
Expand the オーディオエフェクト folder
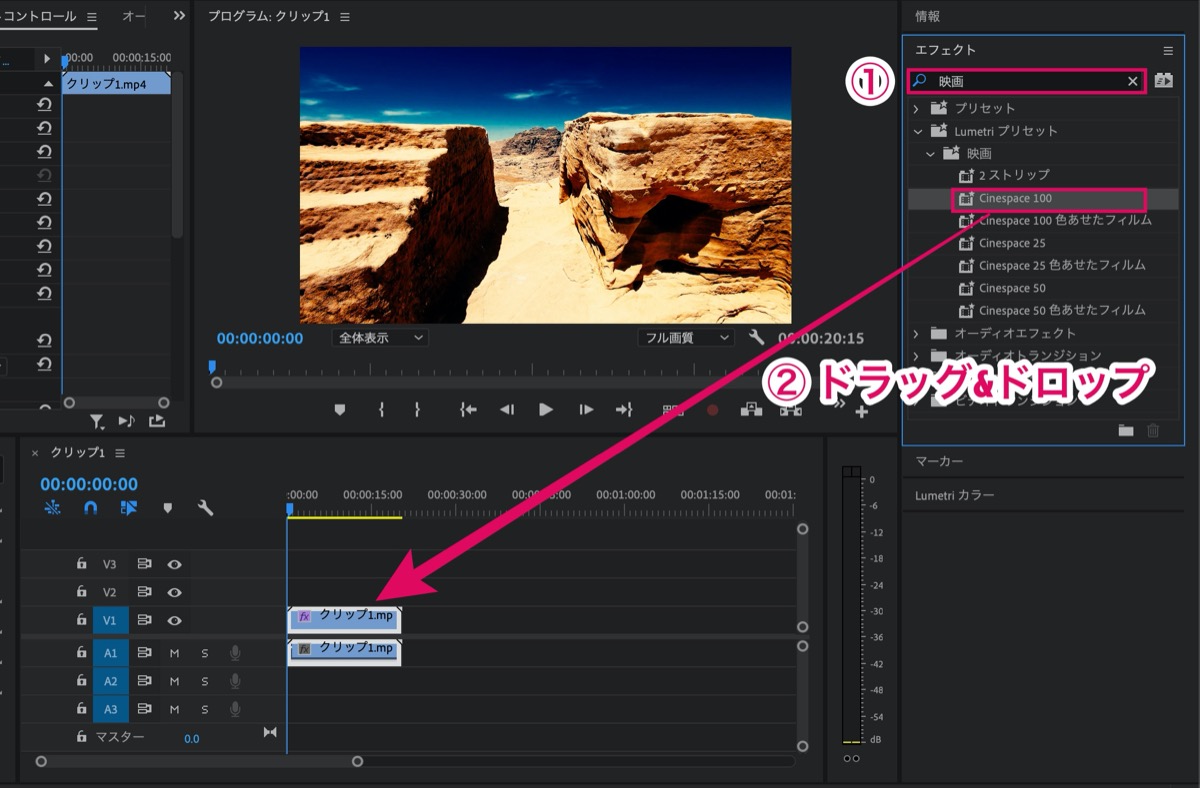[x=916, y=333]
